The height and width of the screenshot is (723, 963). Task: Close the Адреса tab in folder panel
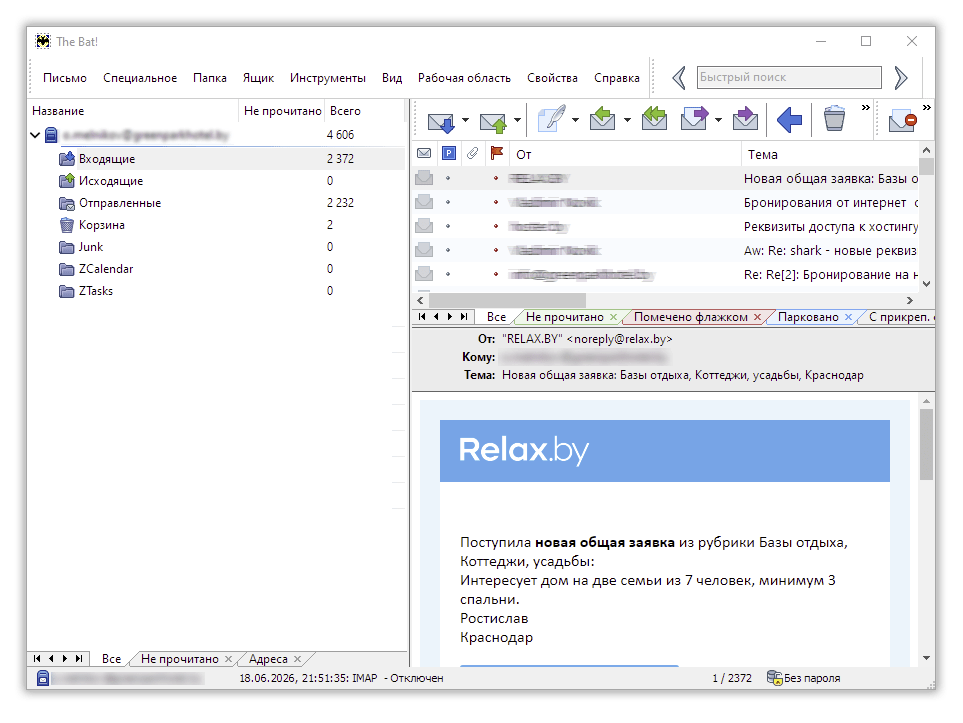click(x=297, y=659)
